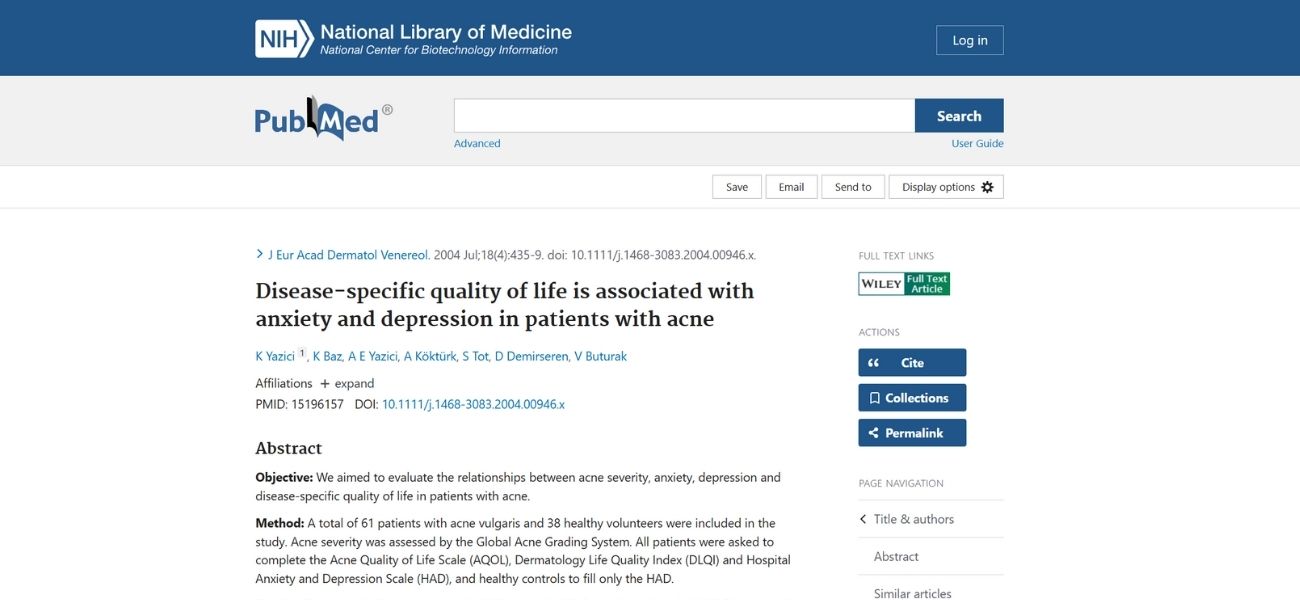Open the Advanced search link
The image size is (1300, 600).
pyautogui.click(x=477, y=142)
